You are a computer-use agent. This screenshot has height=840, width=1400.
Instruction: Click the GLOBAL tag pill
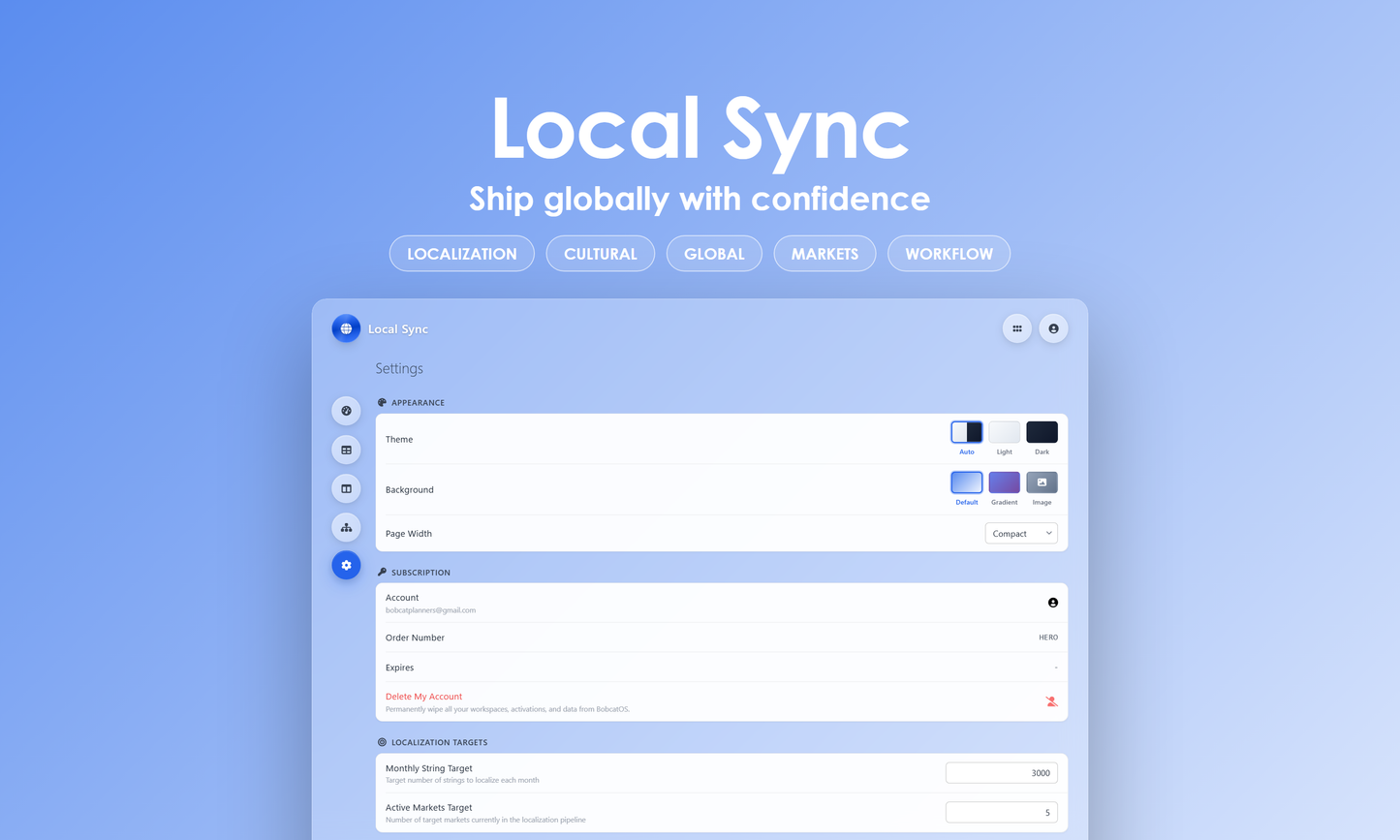tap(714, 254)
